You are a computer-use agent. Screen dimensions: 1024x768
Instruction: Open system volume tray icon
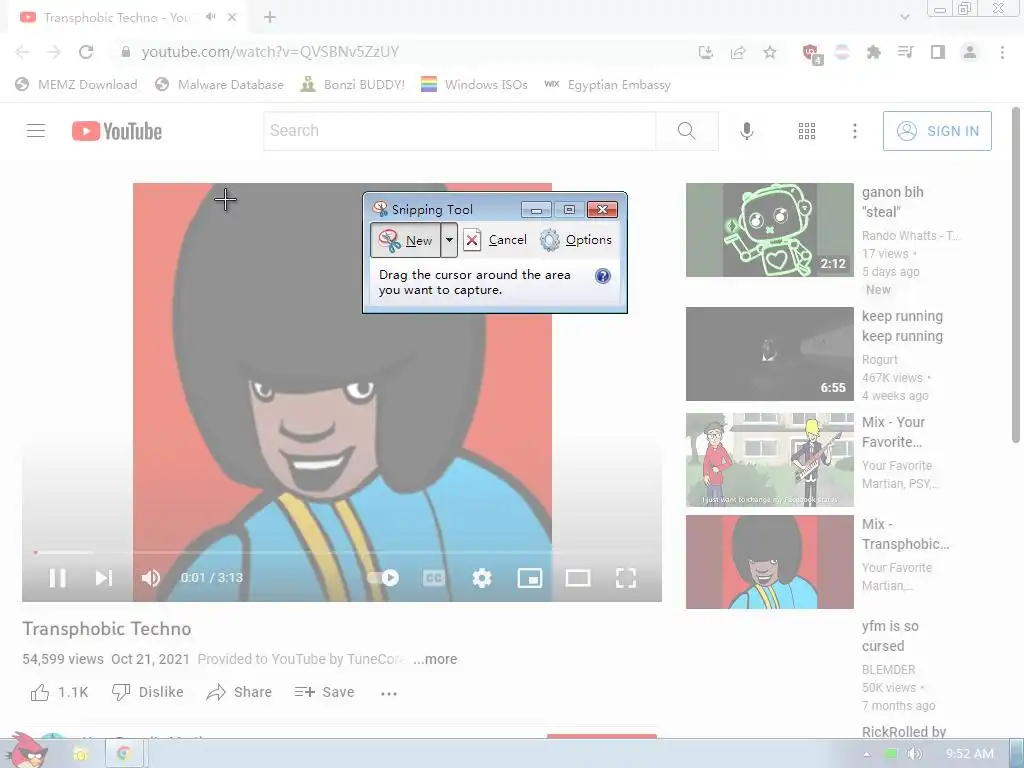coord(914,754)
